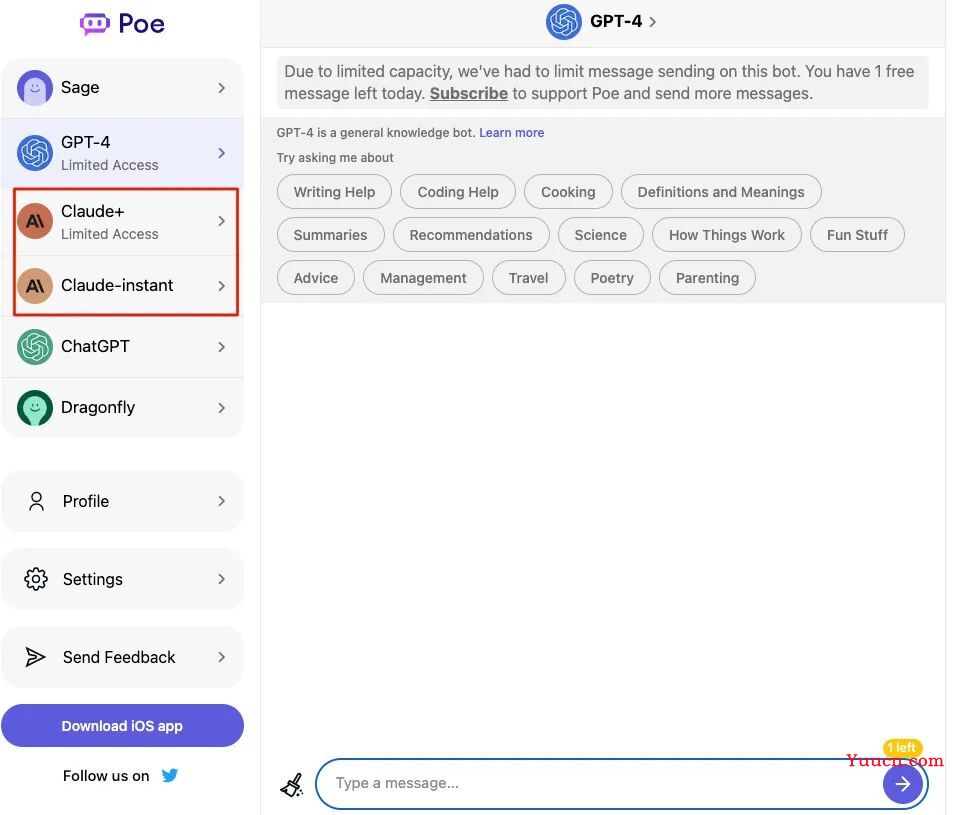This screenshot has width=956, height=815.
Task: Click the Claude-instant avatar icon
Action: (35, 285)
